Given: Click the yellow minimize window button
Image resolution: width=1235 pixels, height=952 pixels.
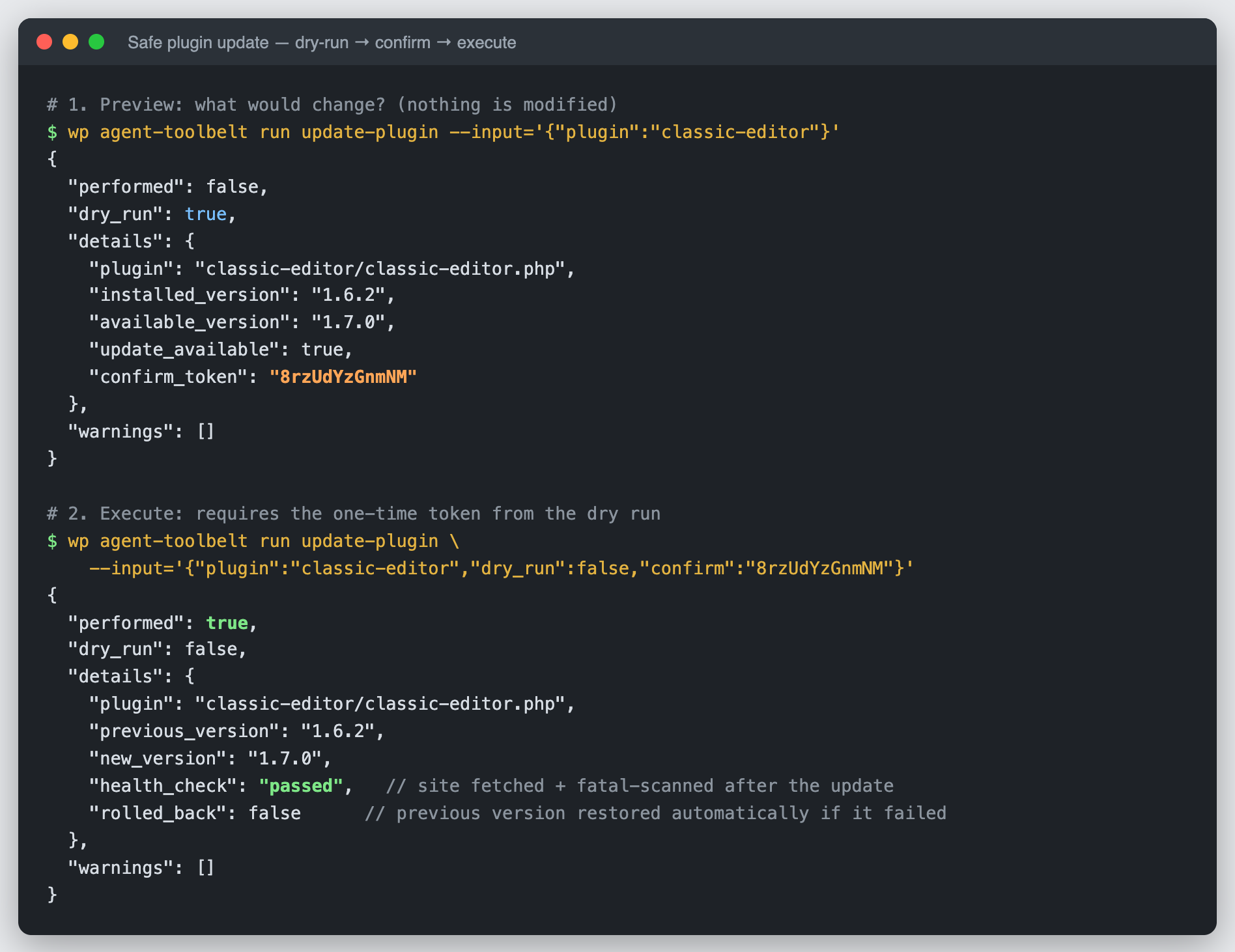Looking at the screenshot, I should [x=70, y=42].
